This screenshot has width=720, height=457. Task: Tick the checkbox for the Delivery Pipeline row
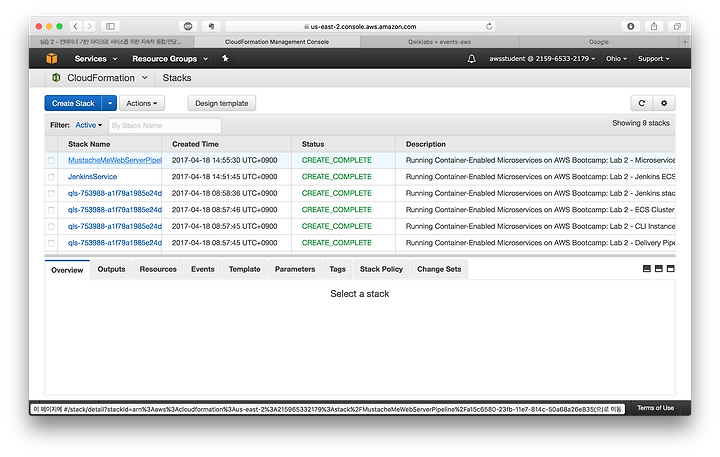[51, 243]
